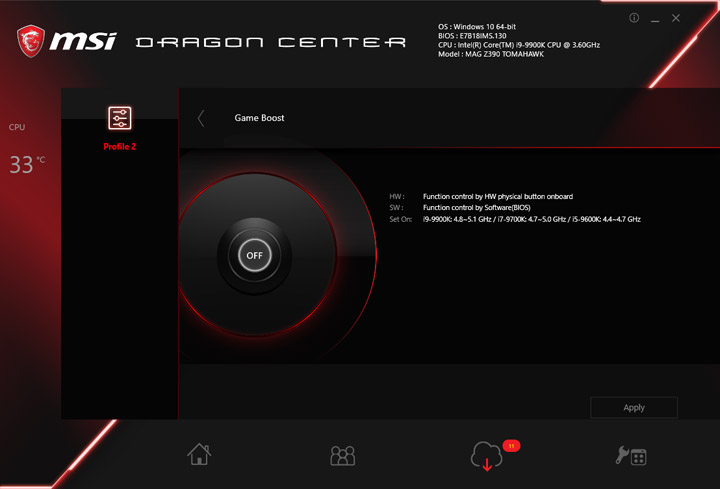Click the SW function control by Software(BIOS) text
The image size is (720, 489).
(x=477, y=208)
